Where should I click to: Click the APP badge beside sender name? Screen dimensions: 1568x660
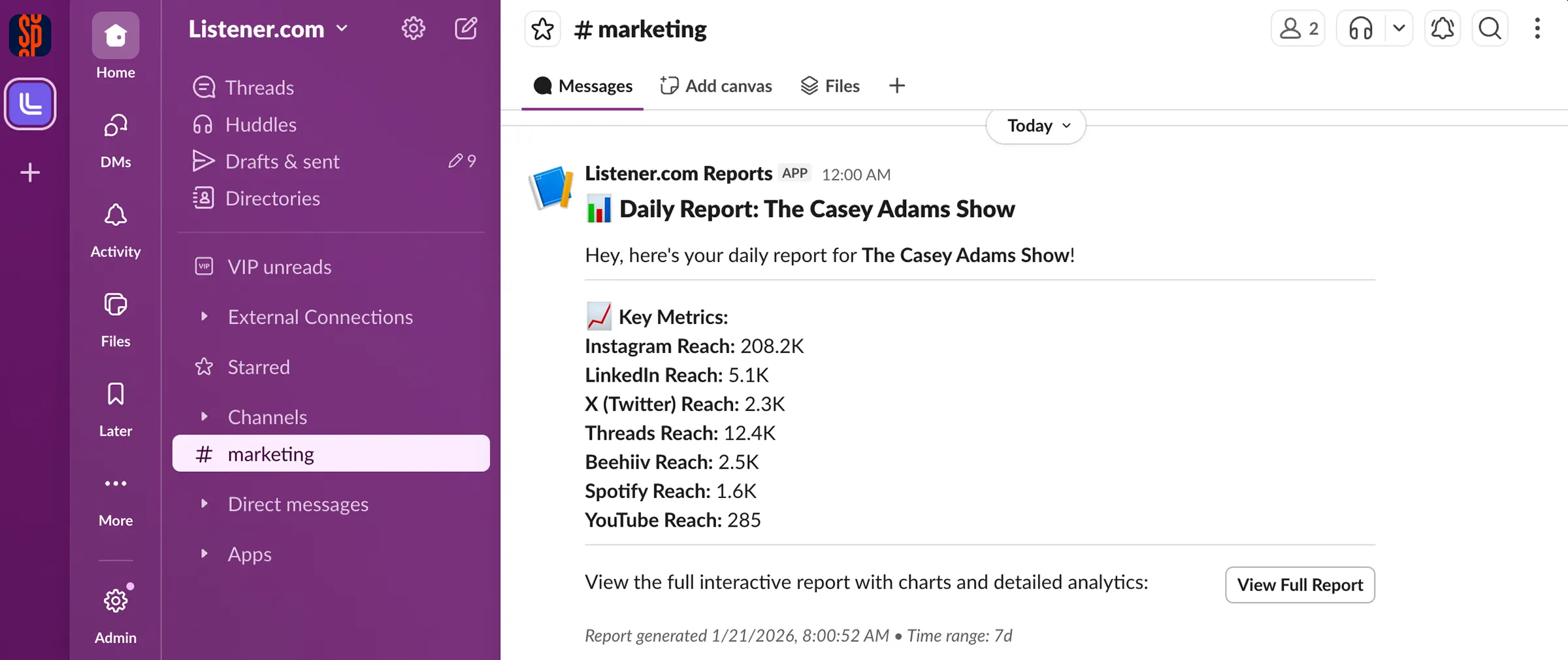tap(794, 173)
